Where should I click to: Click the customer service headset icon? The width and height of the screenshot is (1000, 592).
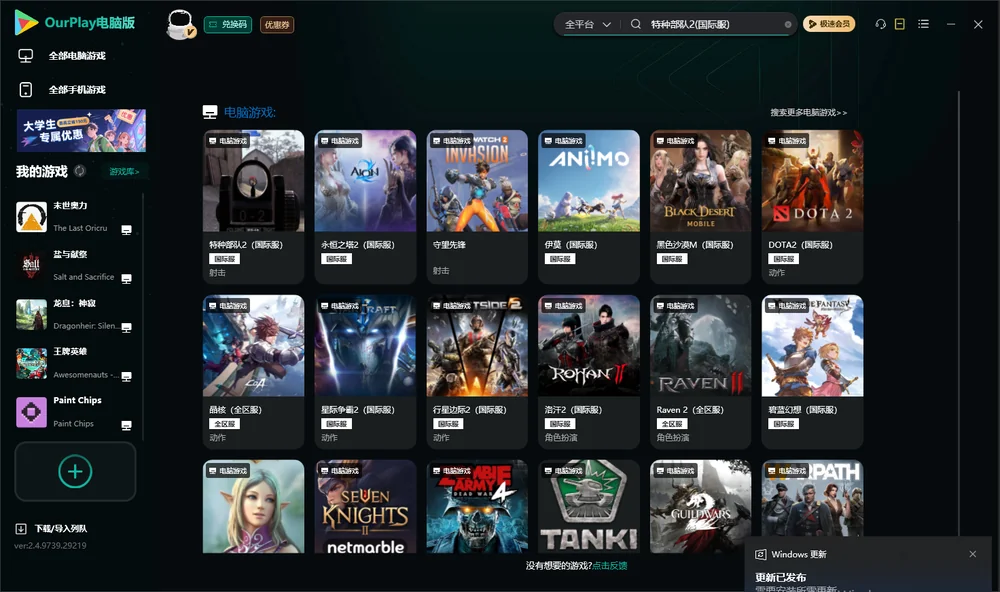(880, 24)
